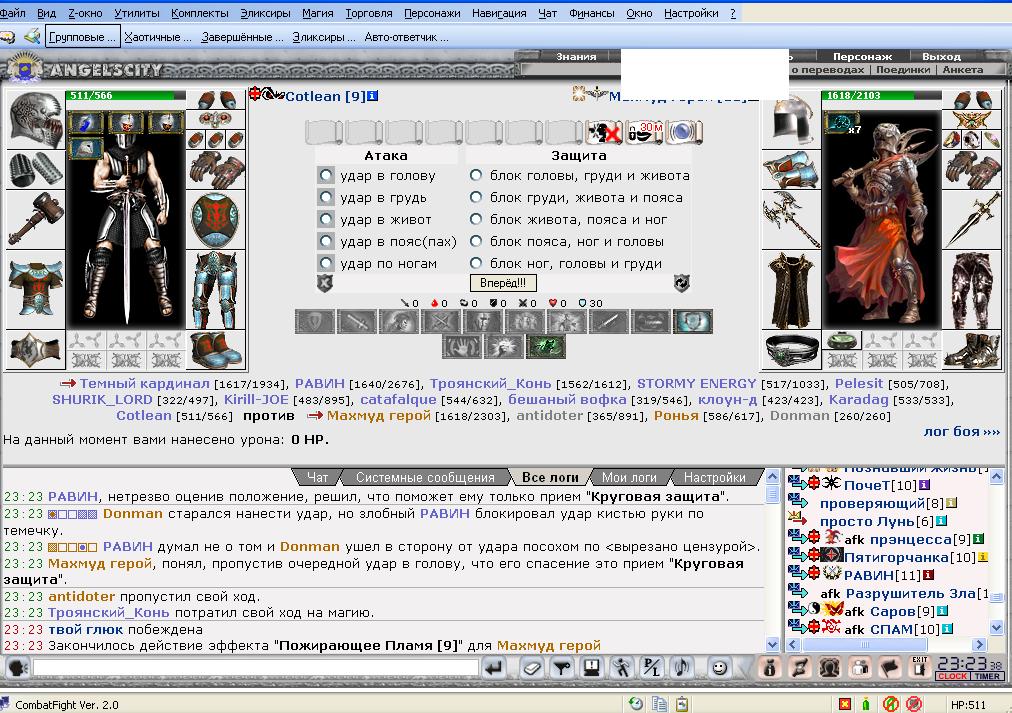Screen dimensions: 1012x713
Task: Click the refresh shield icon beside Вперёд
Action: click(x=682, y=283)
